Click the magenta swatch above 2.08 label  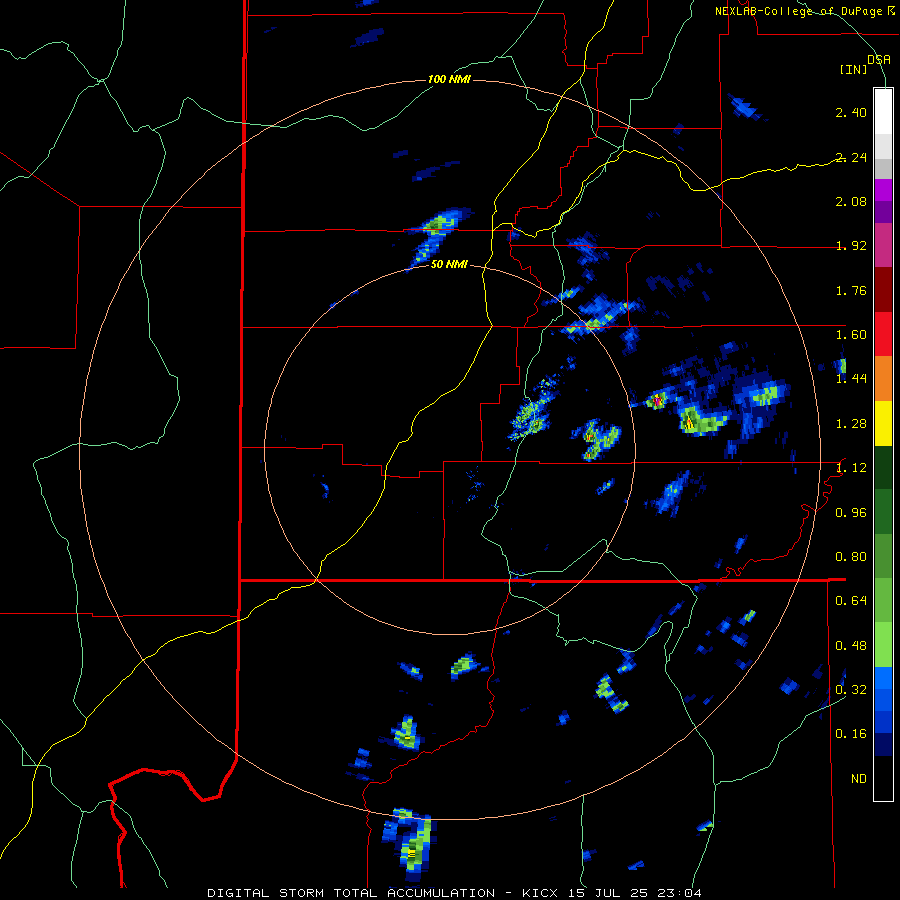(x=883, y=190)
